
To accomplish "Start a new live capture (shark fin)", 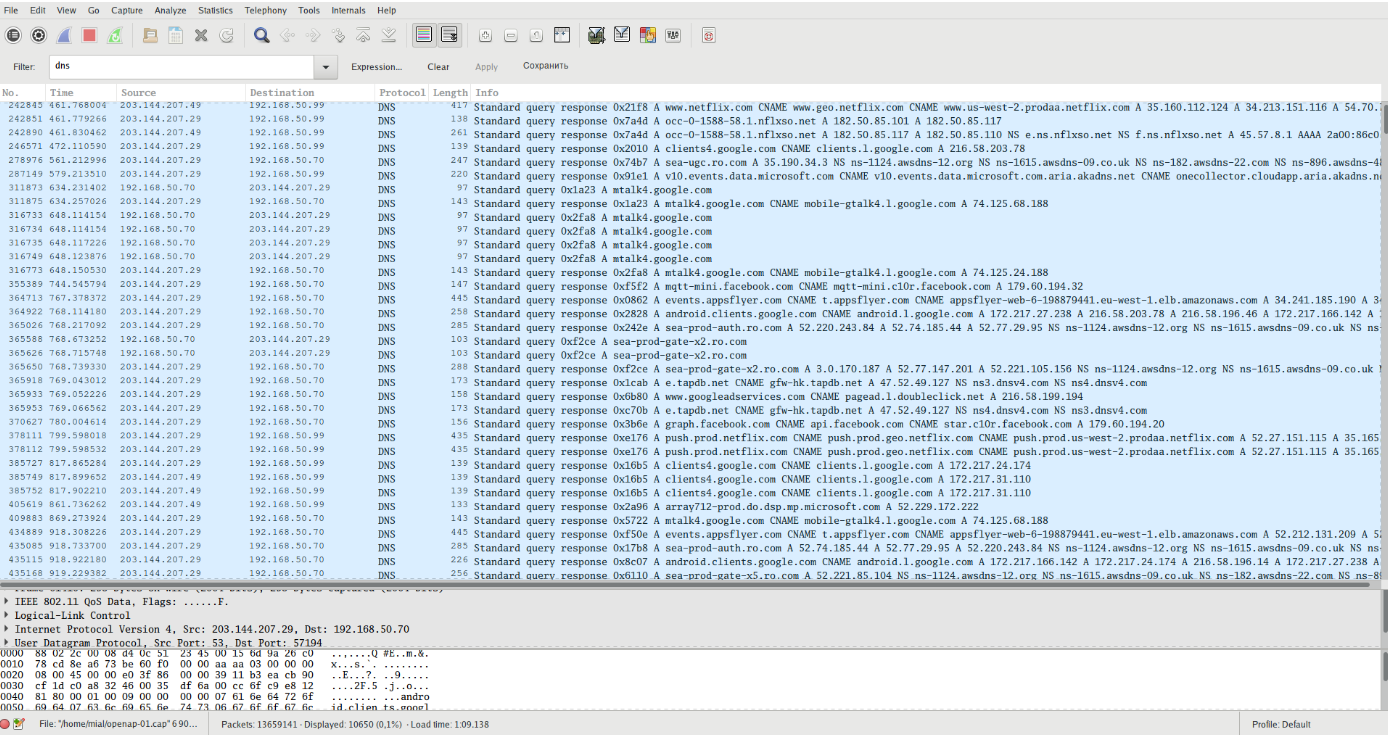I will pyautogui.click(x=63, y=35).
